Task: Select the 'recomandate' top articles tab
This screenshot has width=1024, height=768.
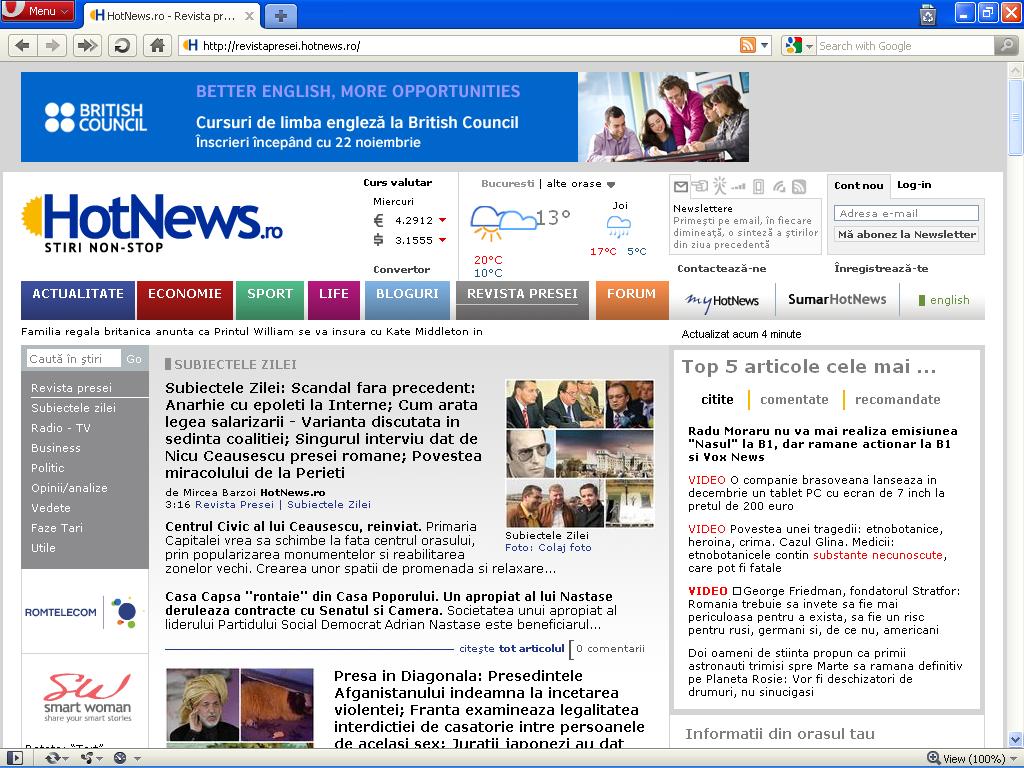Action: 897,399
